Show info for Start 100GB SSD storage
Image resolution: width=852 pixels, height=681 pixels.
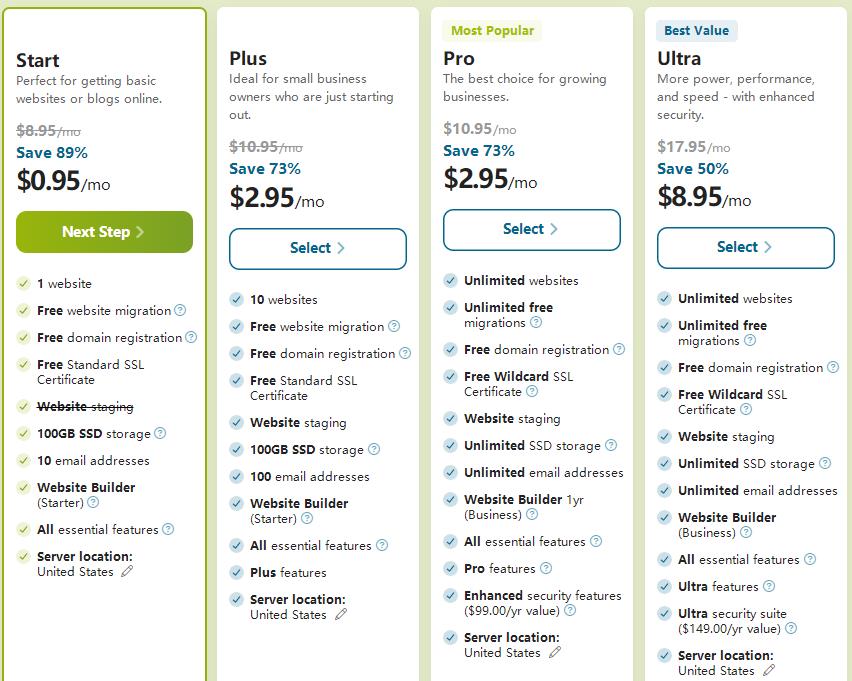(160, 434)
